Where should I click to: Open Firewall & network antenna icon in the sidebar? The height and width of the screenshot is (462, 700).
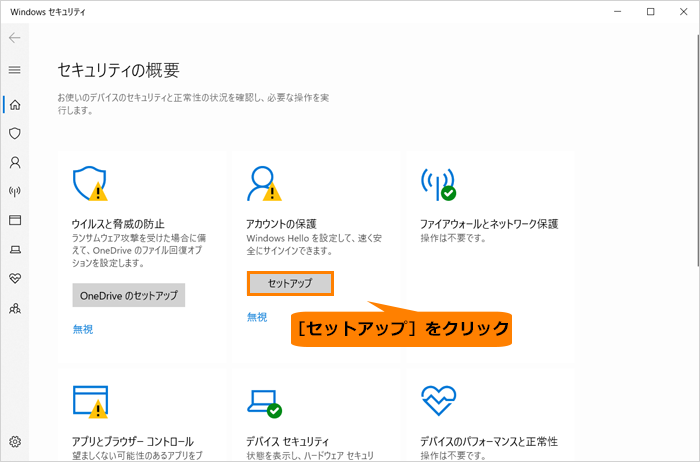(x=15, y=191)
